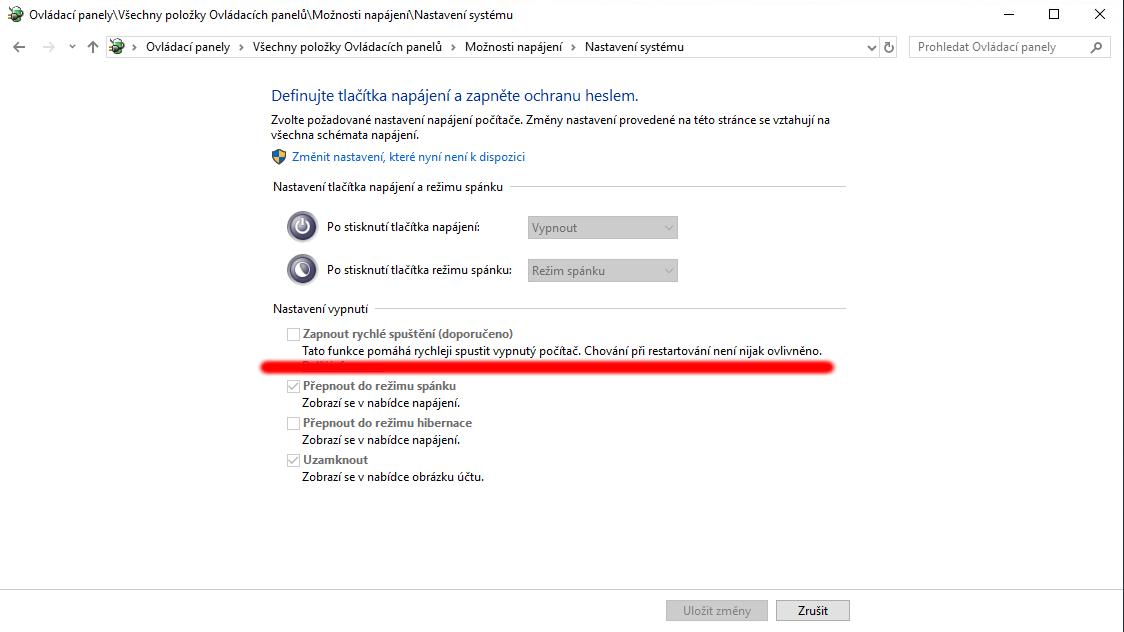This screenshot has width=1124, height=632.
Task: Click Změnit nastavení, které nyní není k dispozici
Action: [x=408, y=157]
